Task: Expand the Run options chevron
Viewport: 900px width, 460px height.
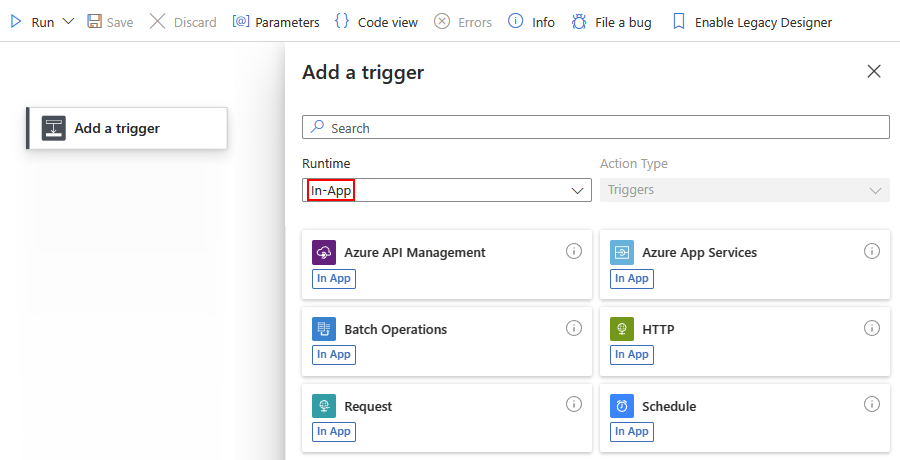Action: [68, 21]
